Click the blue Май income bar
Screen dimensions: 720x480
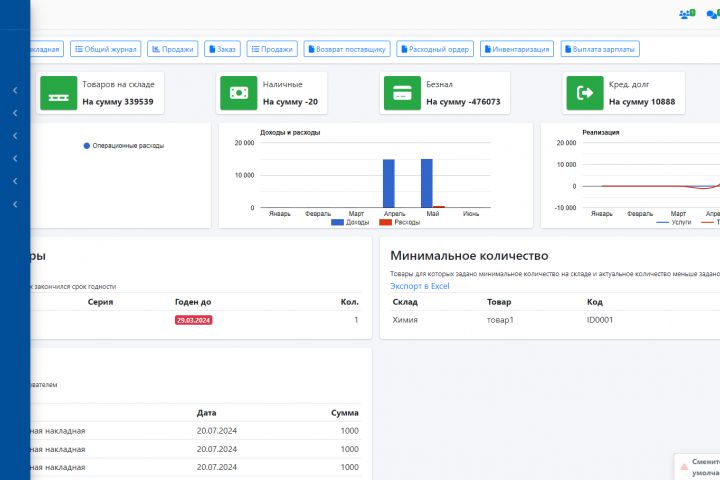(x=427, y=183)
